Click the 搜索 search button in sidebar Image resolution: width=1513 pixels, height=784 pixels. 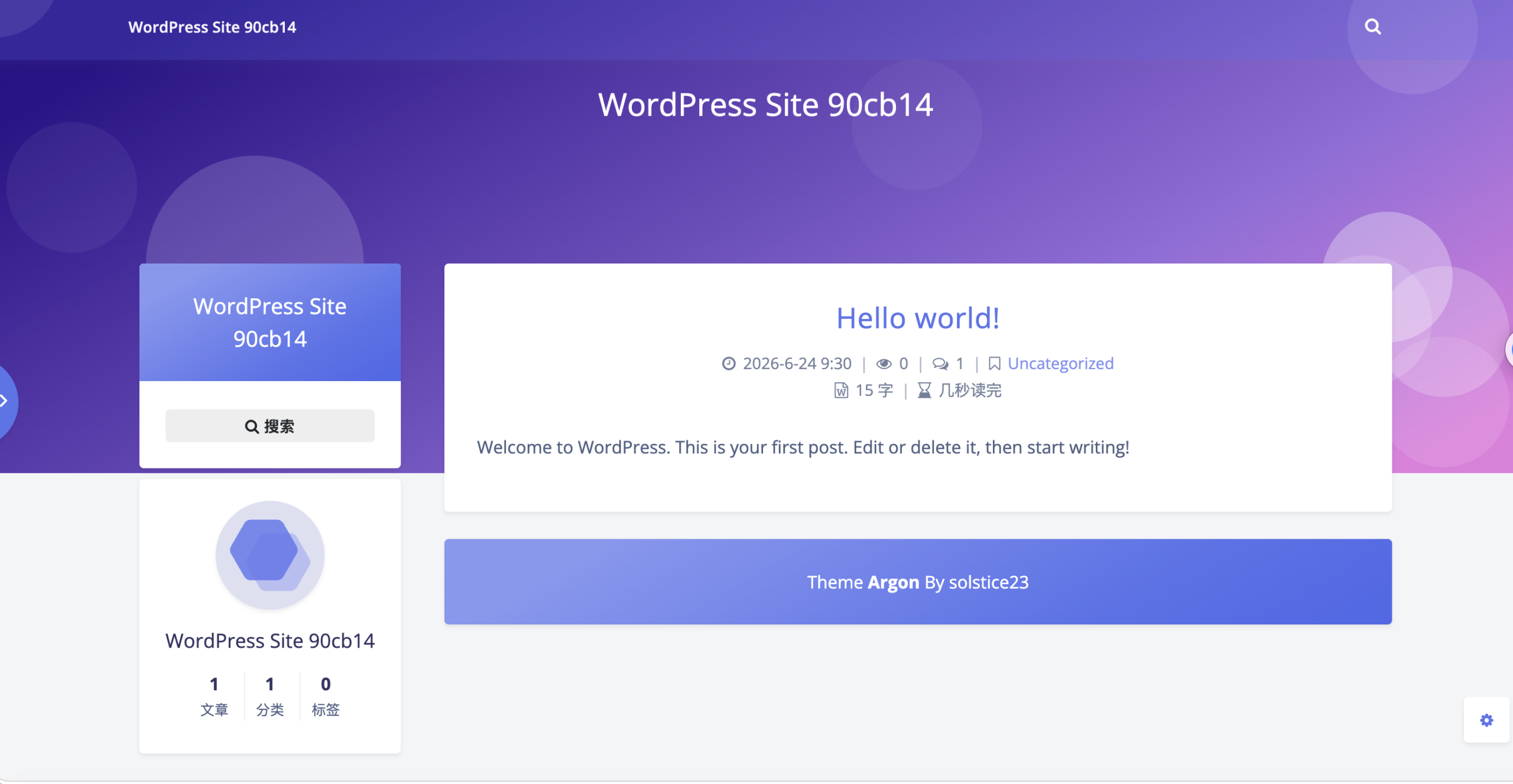click(270, 426)
